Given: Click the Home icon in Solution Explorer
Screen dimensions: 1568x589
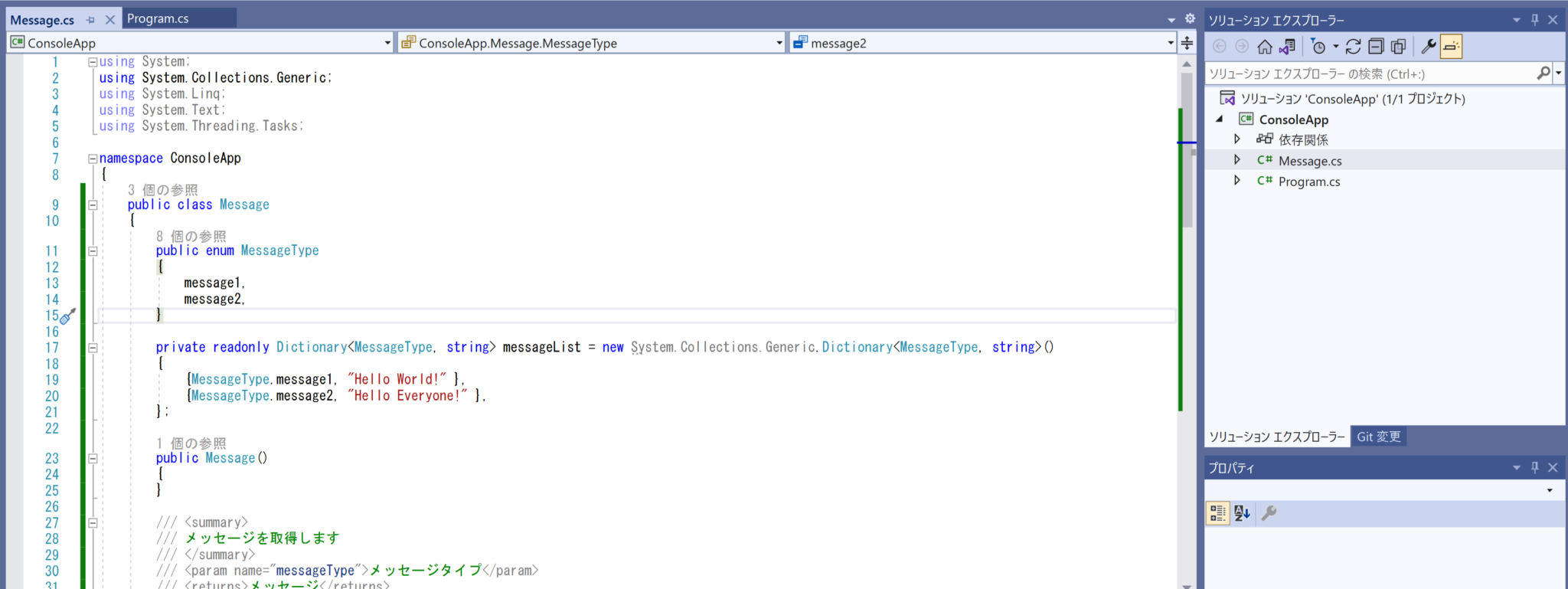Looking at the screenshot, I should [x=1265, y=47].
